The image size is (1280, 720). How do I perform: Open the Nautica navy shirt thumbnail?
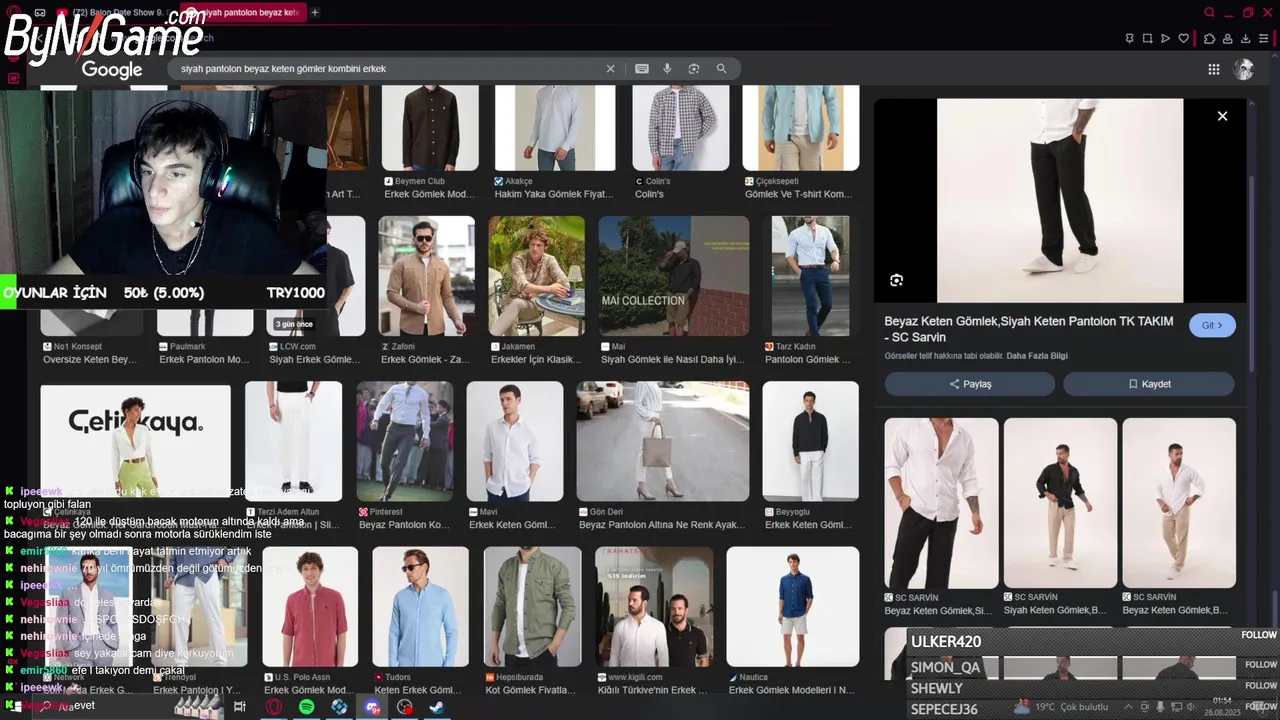pos(793,606)
